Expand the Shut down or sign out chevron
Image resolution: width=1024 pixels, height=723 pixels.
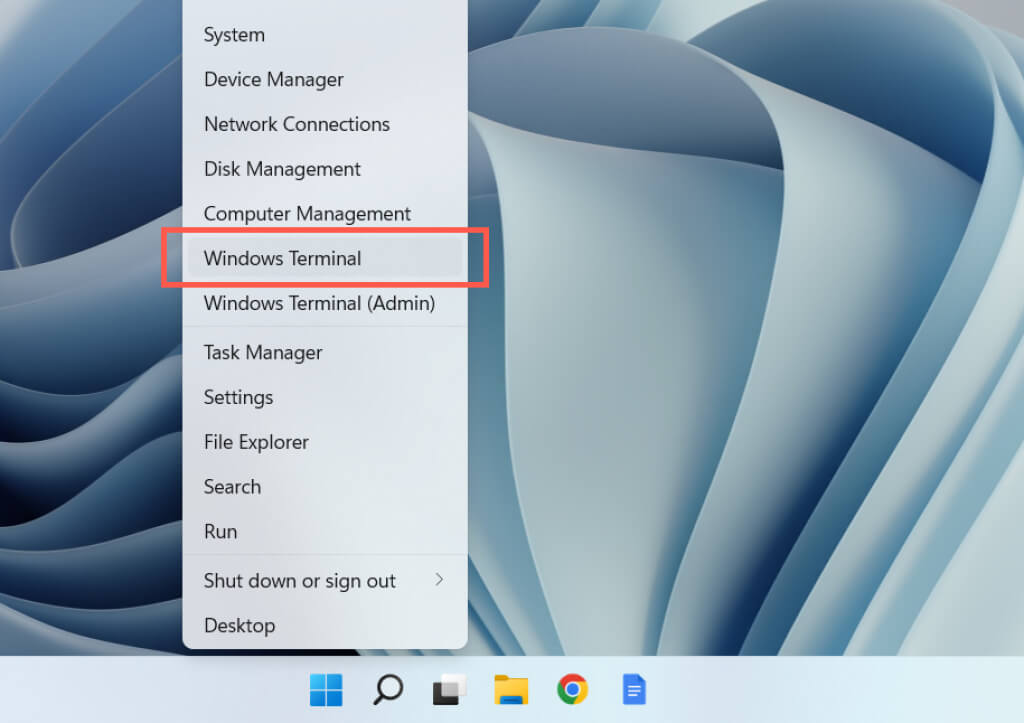[439, 580]
